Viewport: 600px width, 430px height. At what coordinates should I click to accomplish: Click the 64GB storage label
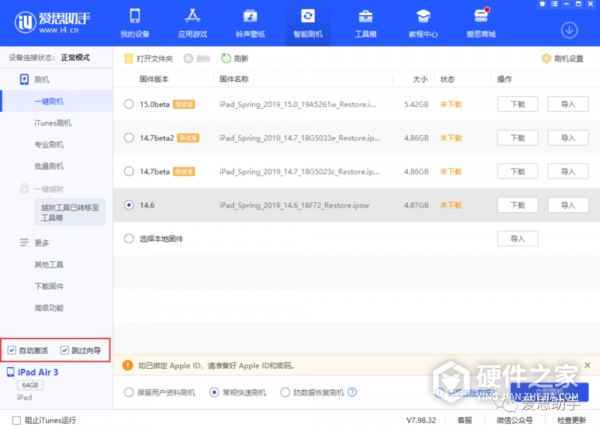pyautogui.click(x=30, y=385)
